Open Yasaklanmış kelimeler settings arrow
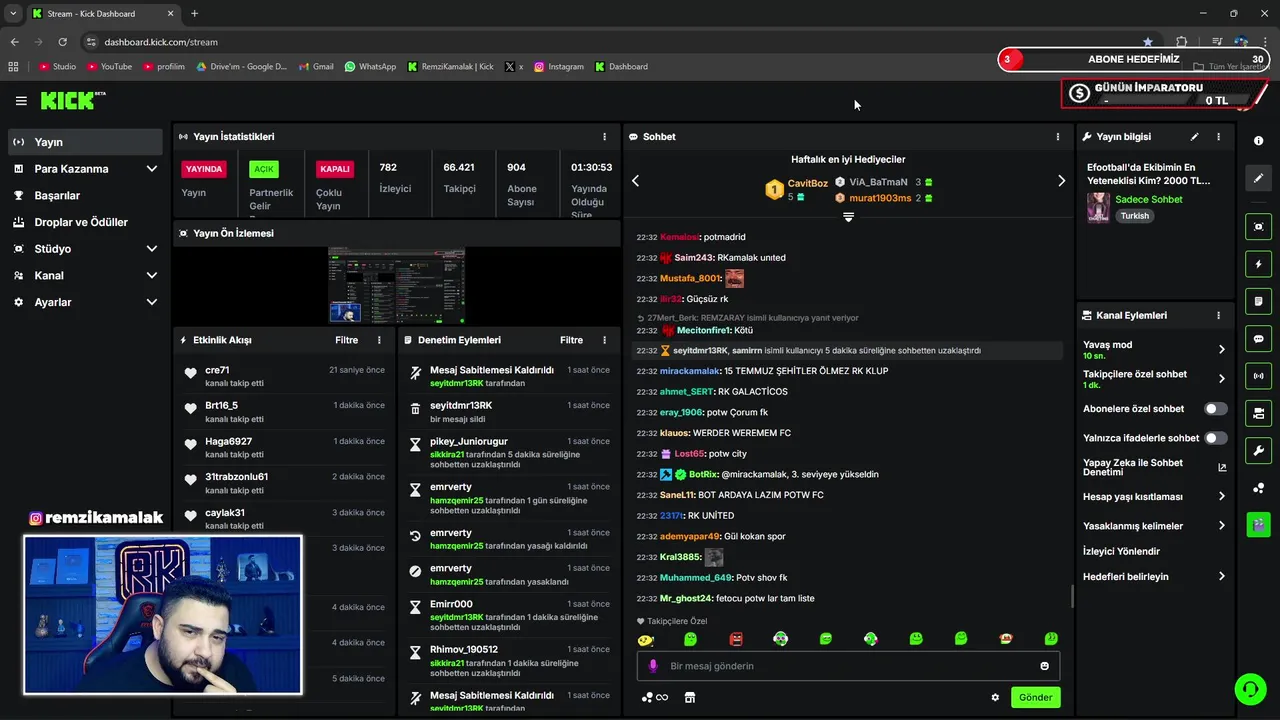 pyautogui.click(x=1221, y=526)
